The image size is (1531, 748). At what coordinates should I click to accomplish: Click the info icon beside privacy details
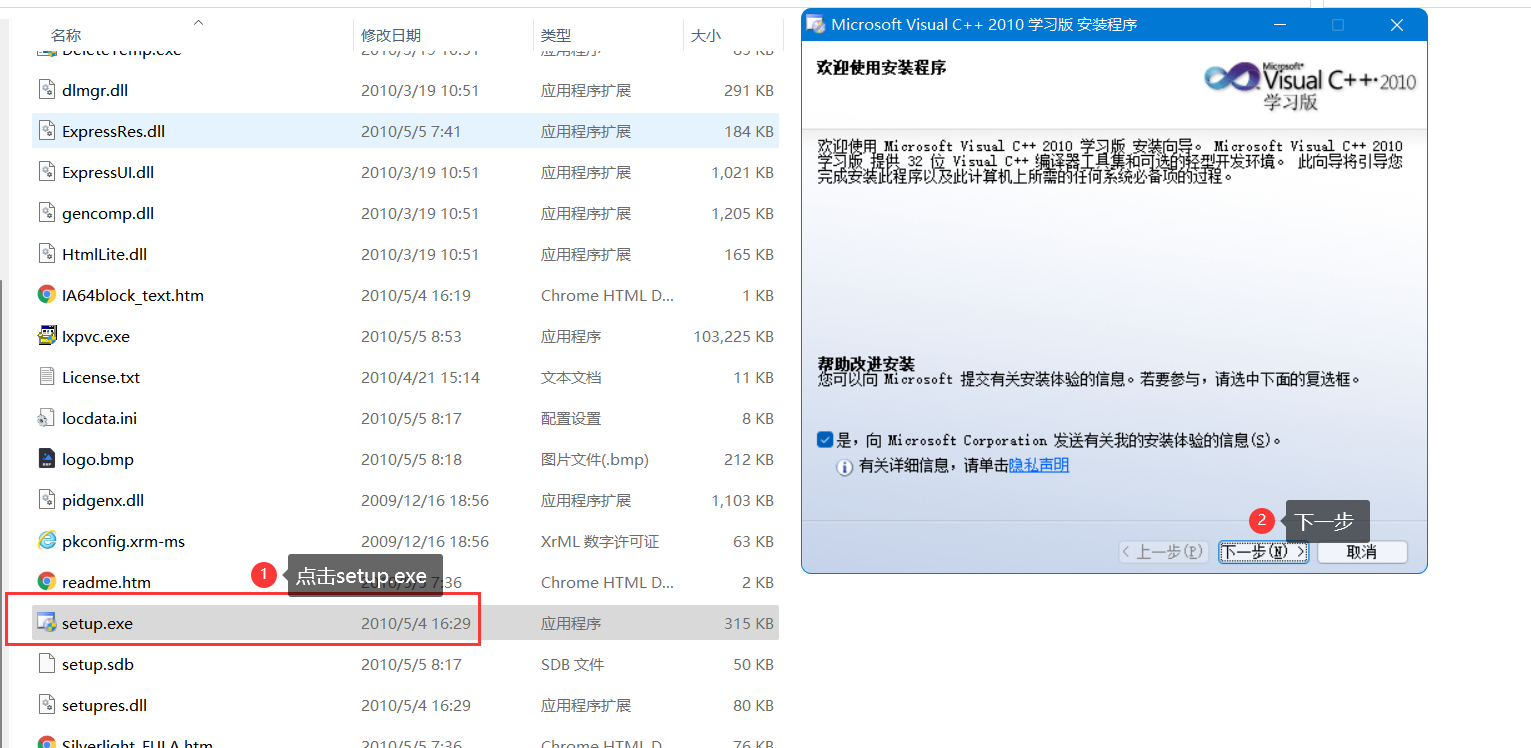pyautogui.click(x=845, y=466)
